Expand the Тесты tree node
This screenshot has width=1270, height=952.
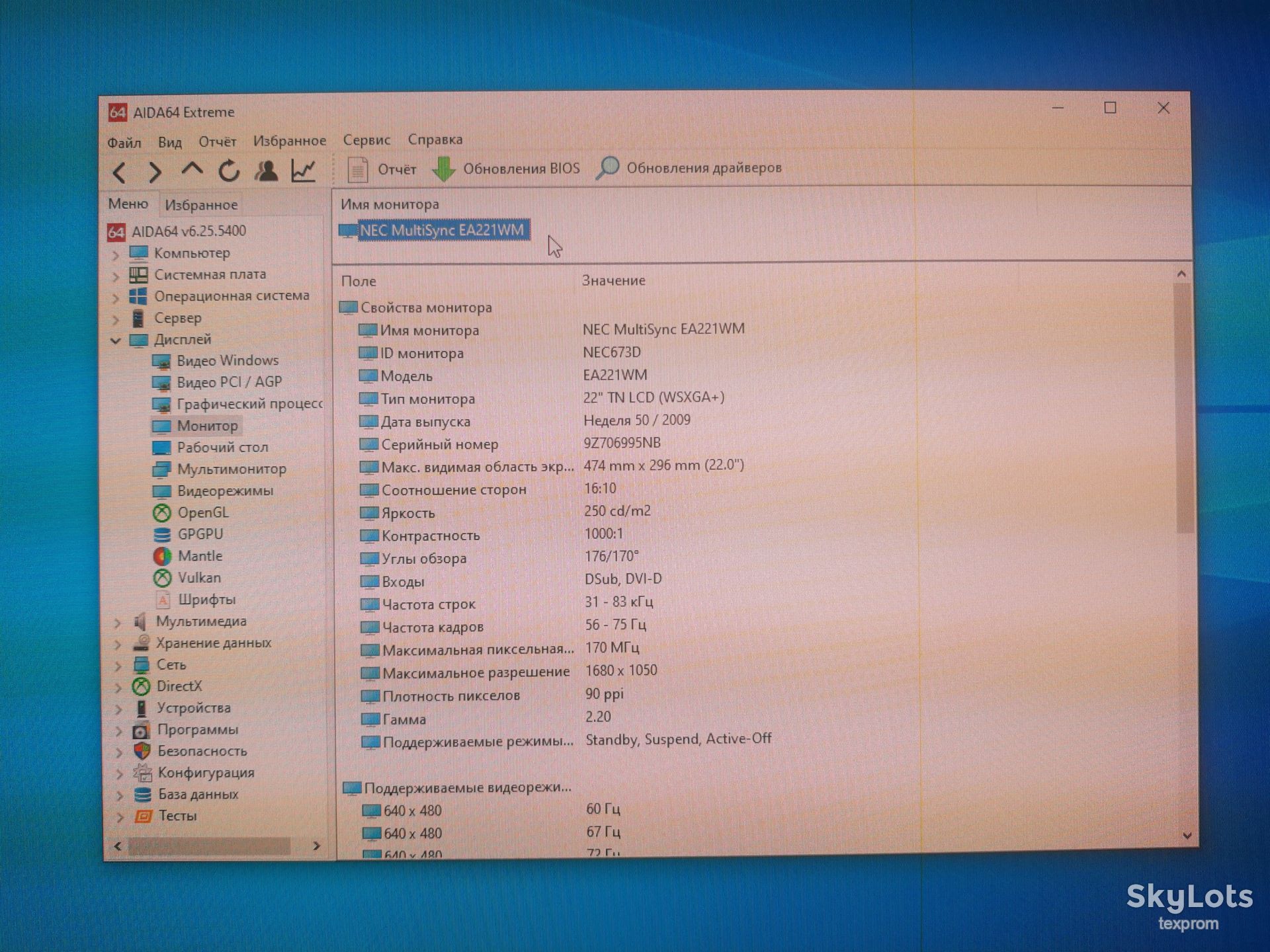click(x=120, y=817)
